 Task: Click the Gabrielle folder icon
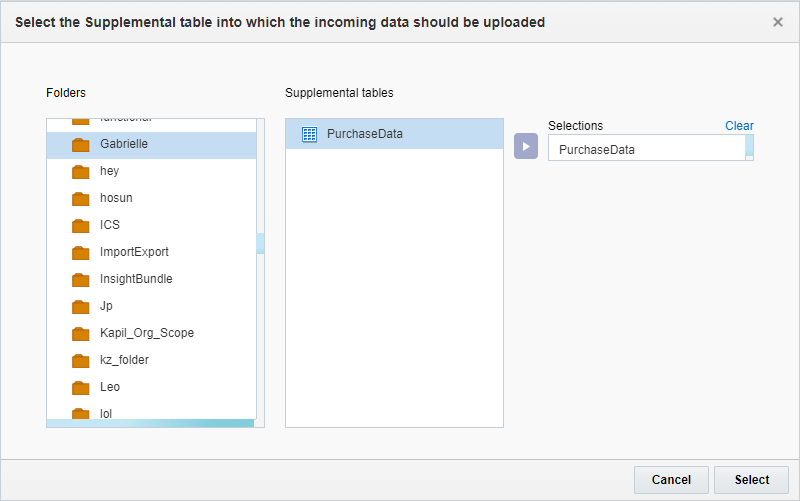pyautogui.click(x=81, y=145)
